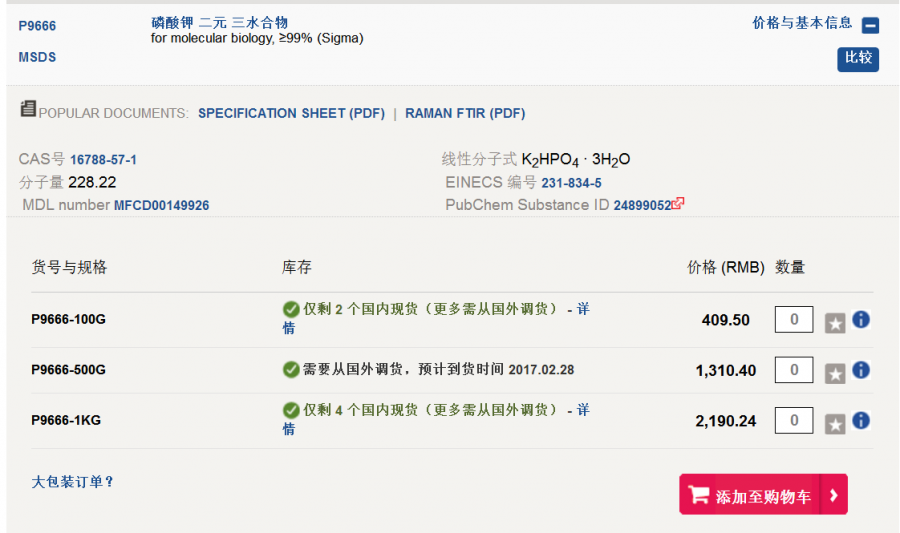Click quantity field for P9666-100G
Image resolution: width=900 pixels, height=533 pixels.
794,319
